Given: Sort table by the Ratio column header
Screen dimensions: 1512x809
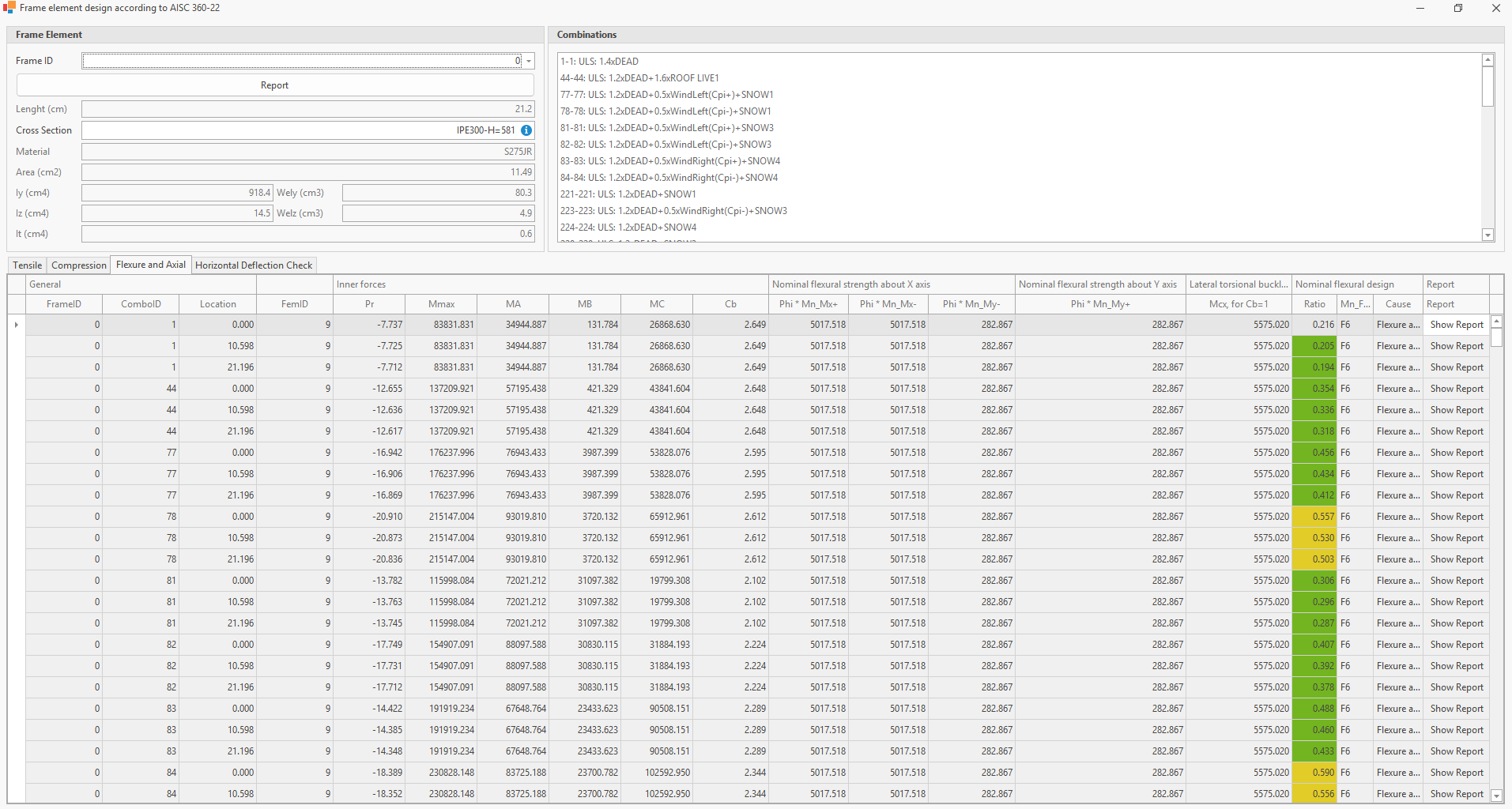Looking at the screenshot, I should click(x=1314, y=304).
